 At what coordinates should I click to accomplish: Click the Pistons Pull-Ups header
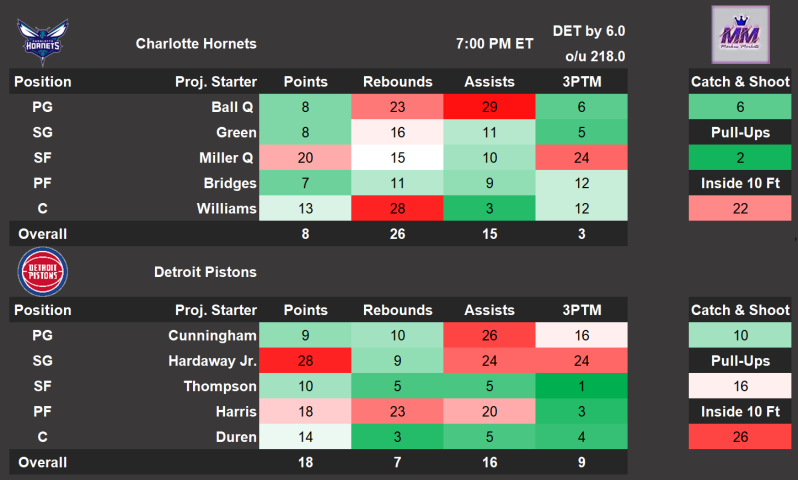pyautogui.click(x=739, y=361)
